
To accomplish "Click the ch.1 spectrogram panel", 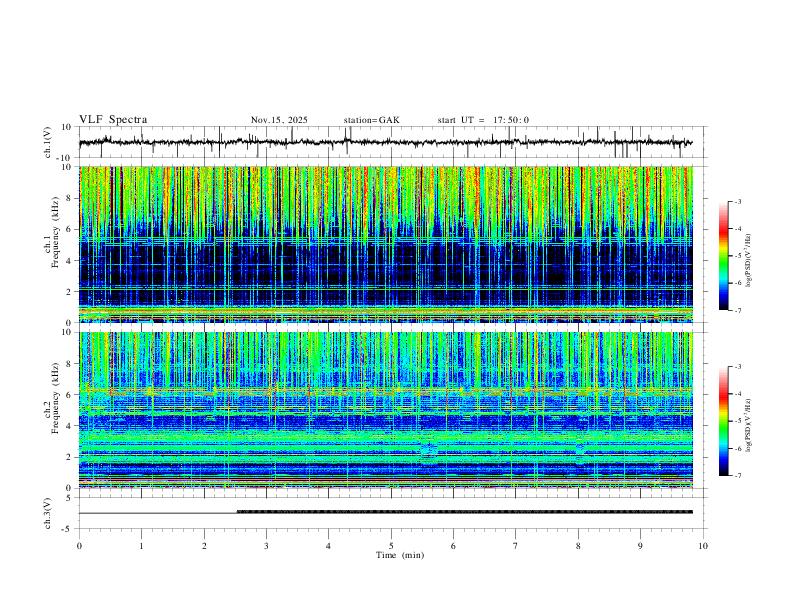I will click(386, 244).
